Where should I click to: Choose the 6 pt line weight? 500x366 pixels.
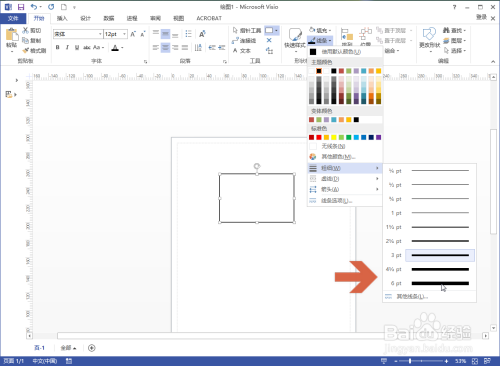pyautogui.click(x=430, y=283)
